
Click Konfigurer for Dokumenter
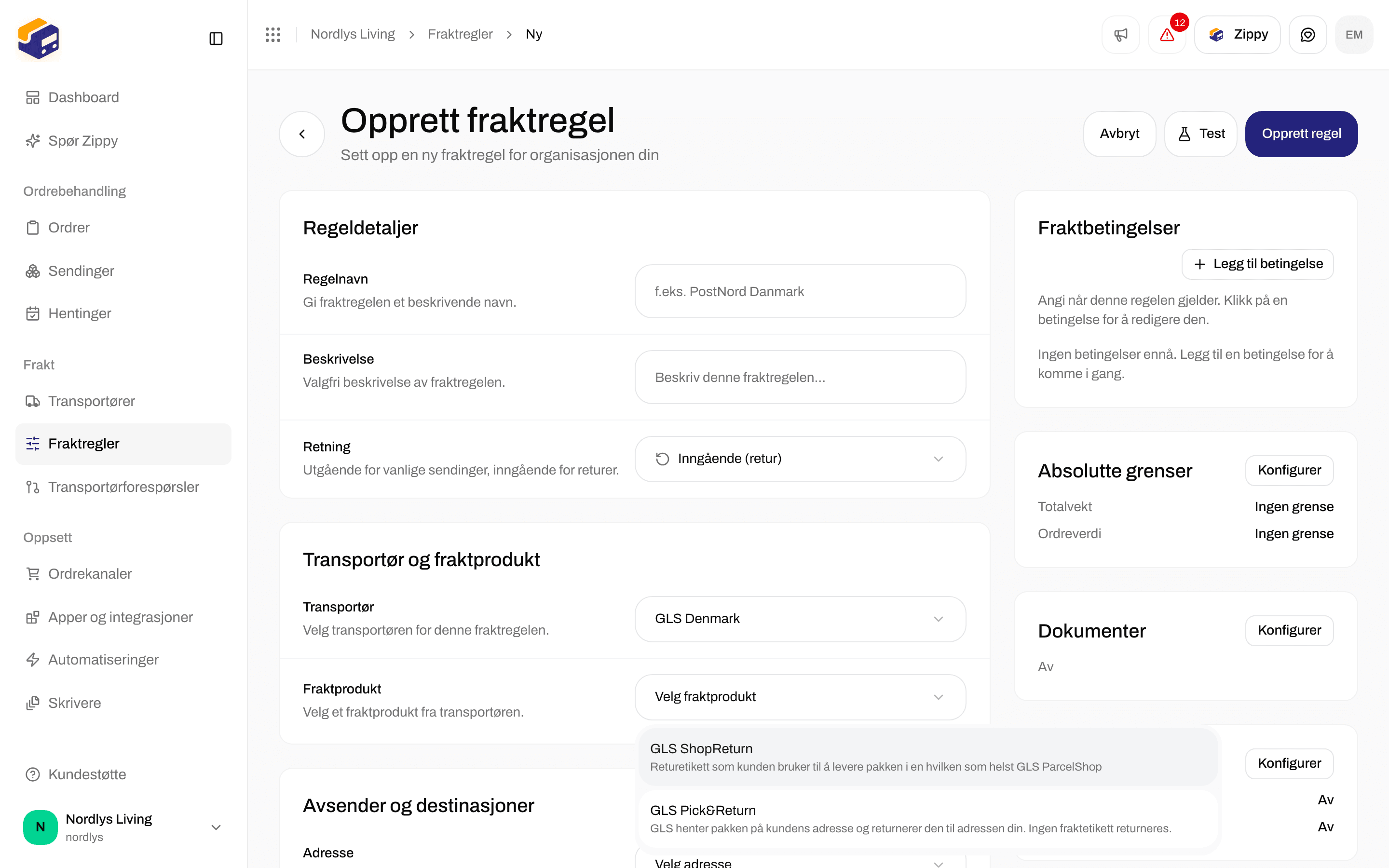1289,630
